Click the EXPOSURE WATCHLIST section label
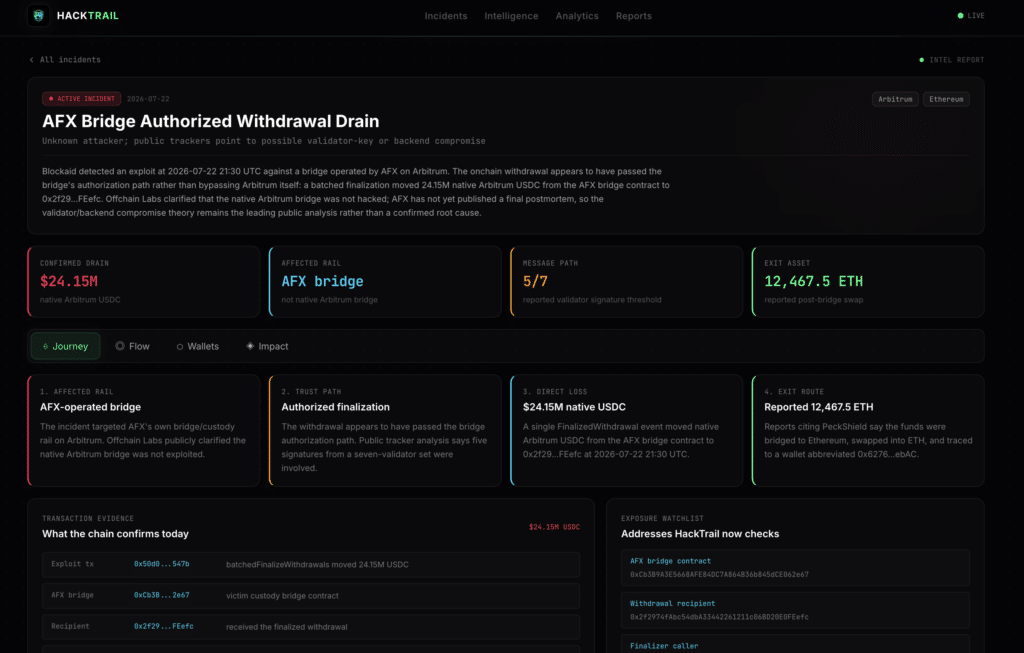The image size is (1024, 653). pos(662,518)
